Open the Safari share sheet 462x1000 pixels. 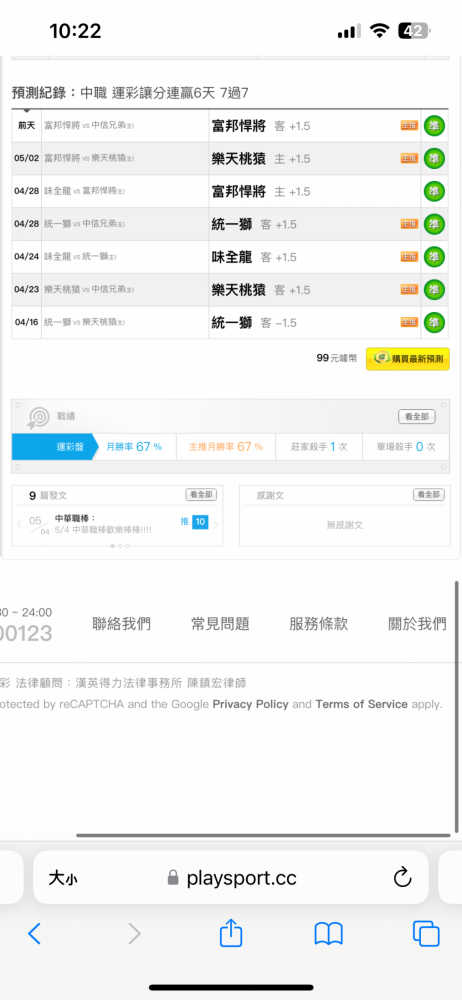(231, 933)
